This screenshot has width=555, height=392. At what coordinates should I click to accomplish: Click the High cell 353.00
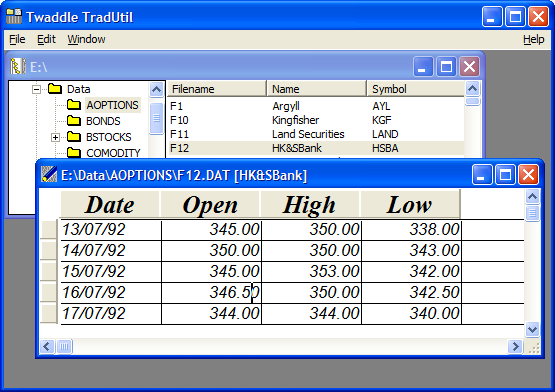[x=311, y=272]
